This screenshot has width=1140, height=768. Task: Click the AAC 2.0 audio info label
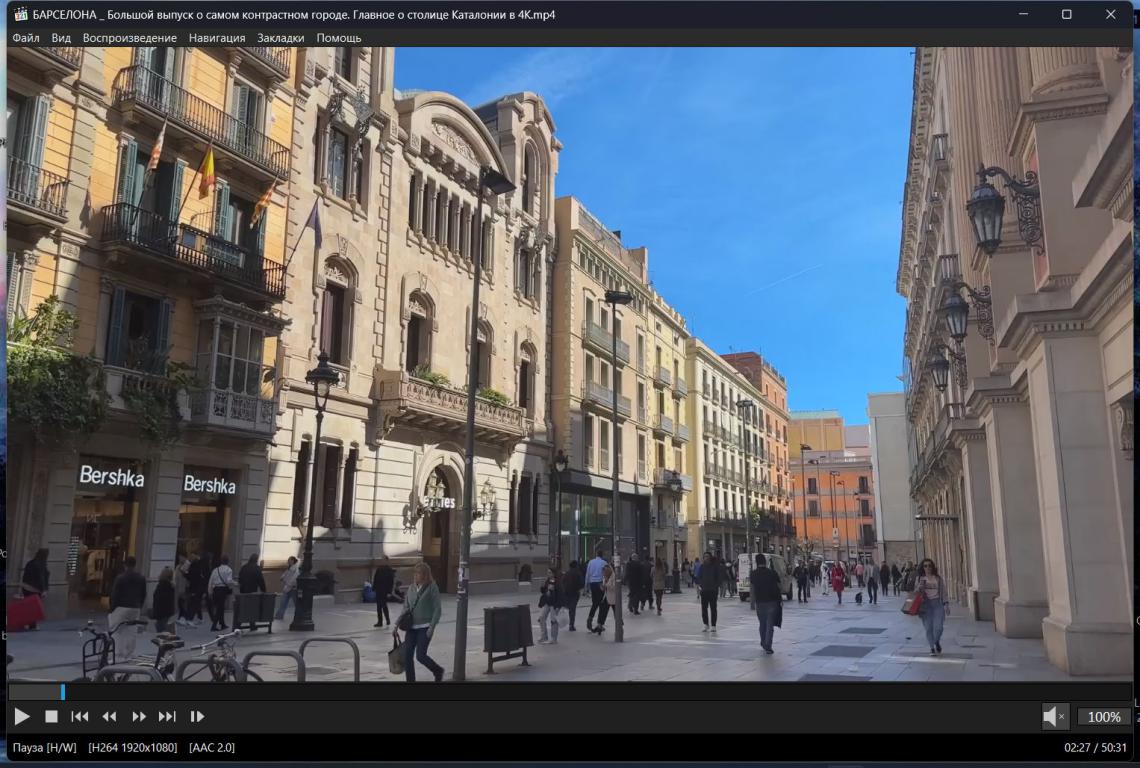tap(211, 747)
